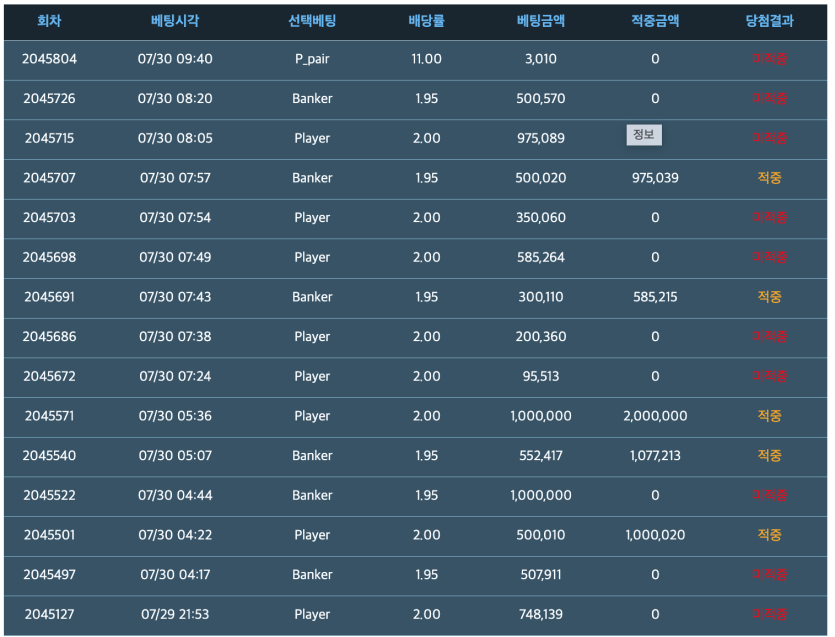Click bet amount 500,570
This screenshot has height=637, width=835.
pyautogui.click(x=541, y=99)
